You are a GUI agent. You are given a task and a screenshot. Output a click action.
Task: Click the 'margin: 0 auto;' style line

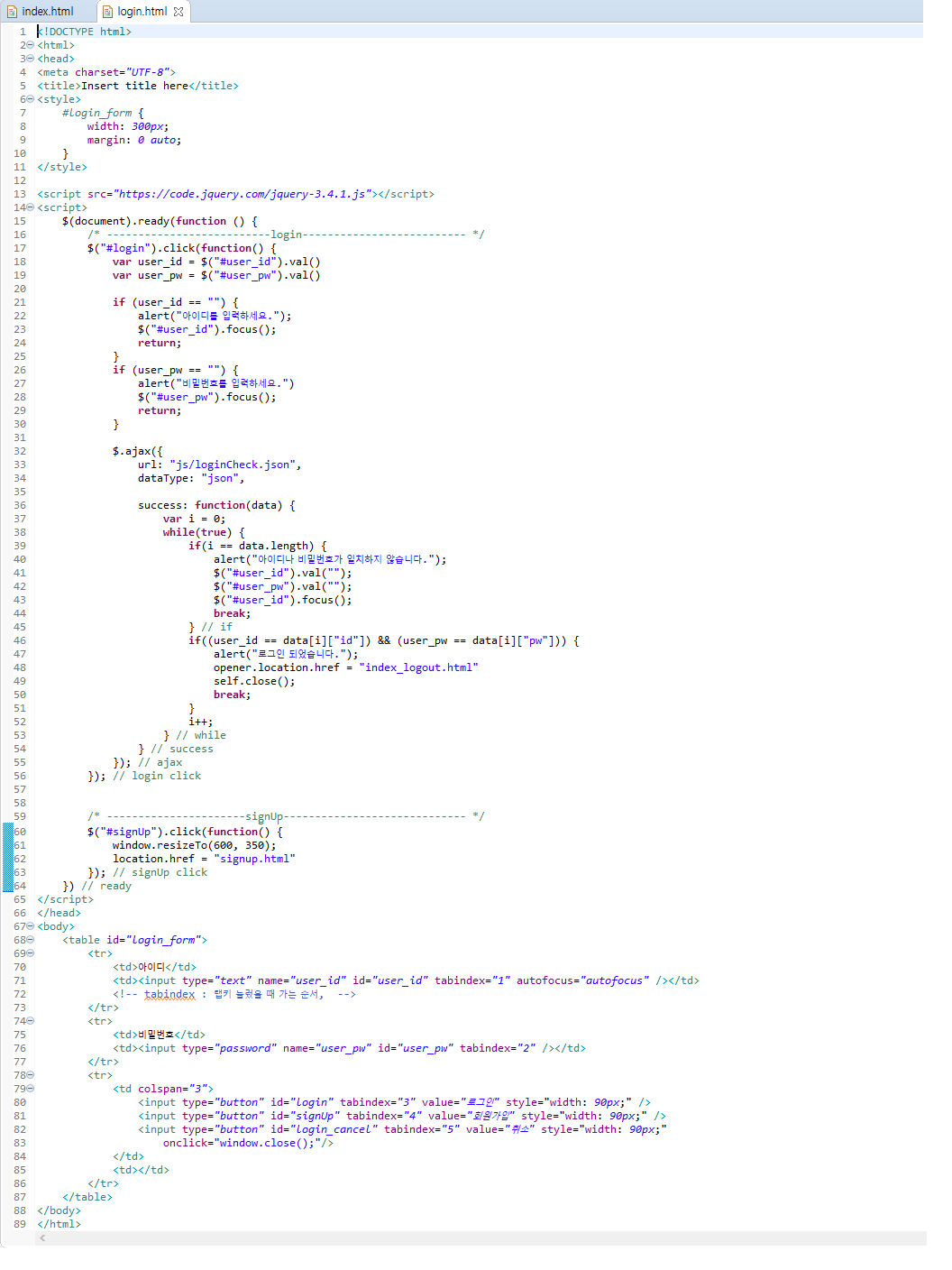pos(134,140)
